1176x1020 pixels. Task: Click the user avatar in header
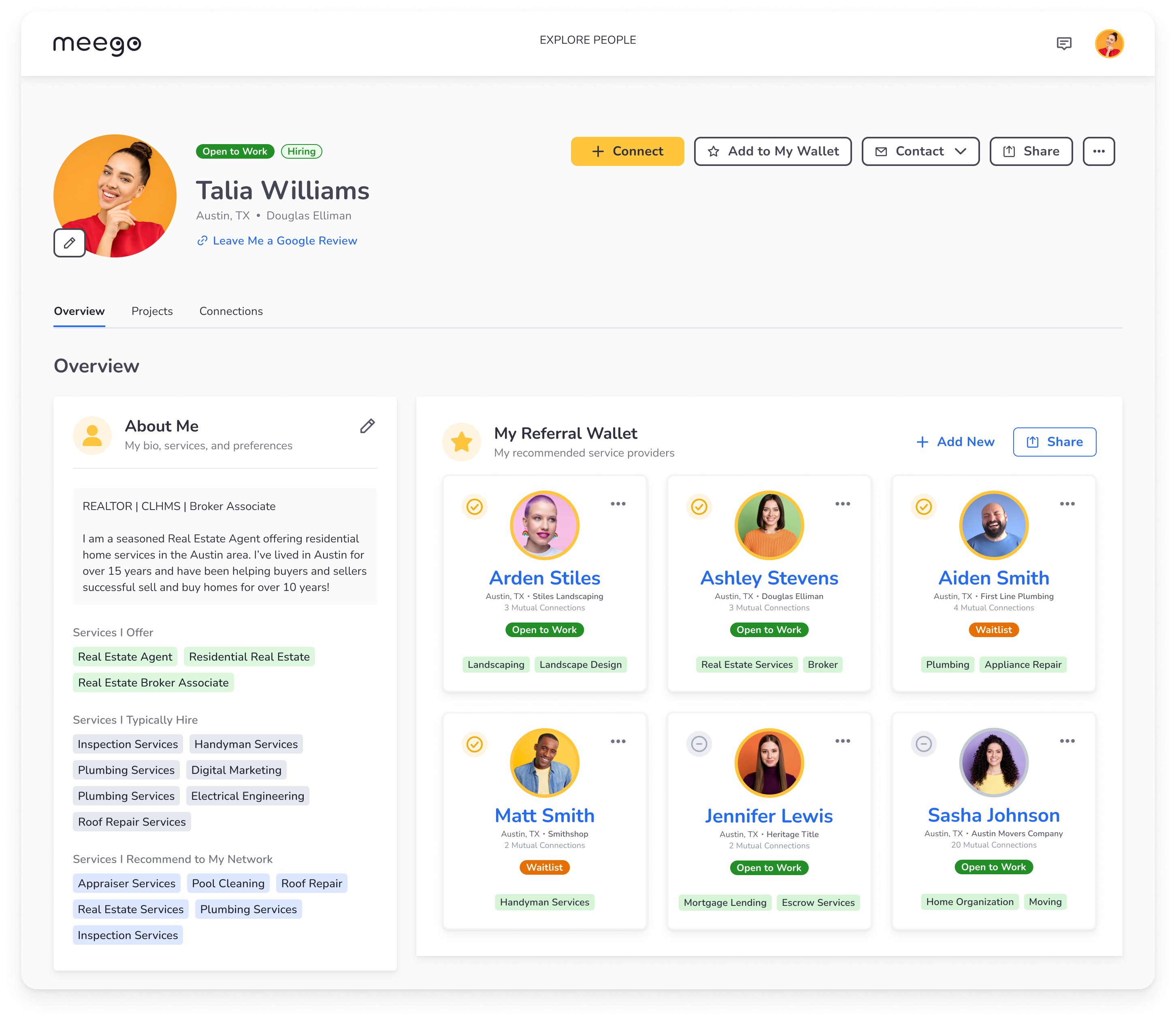coord(1109,44)
